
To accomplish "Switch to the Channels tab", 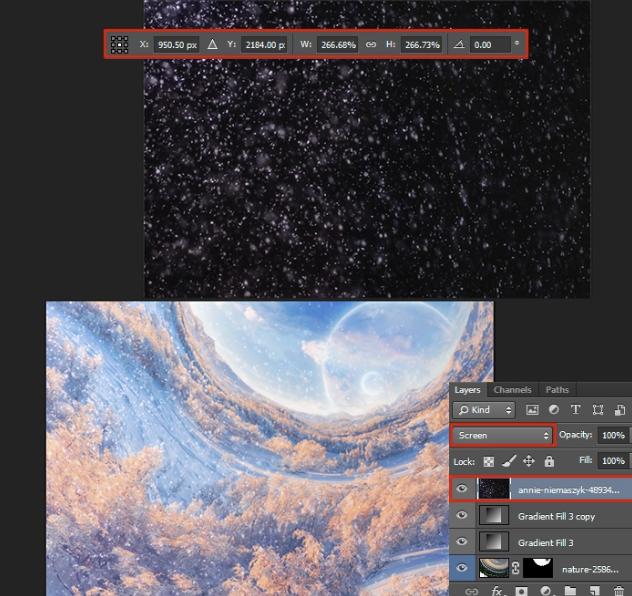I will 512,390.
